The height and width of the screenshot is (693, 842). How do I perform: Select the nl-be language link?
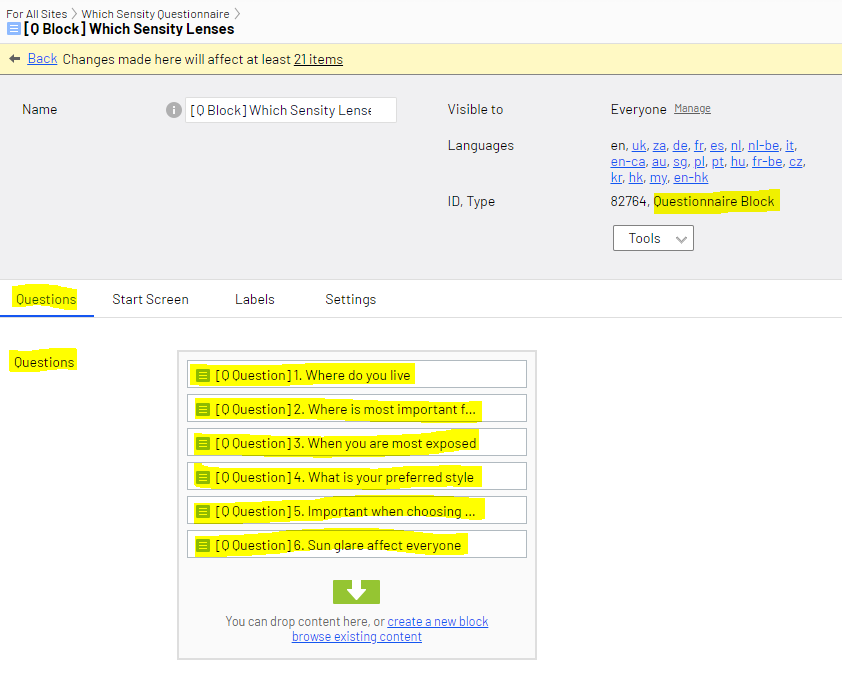click(x=763, y=145)
